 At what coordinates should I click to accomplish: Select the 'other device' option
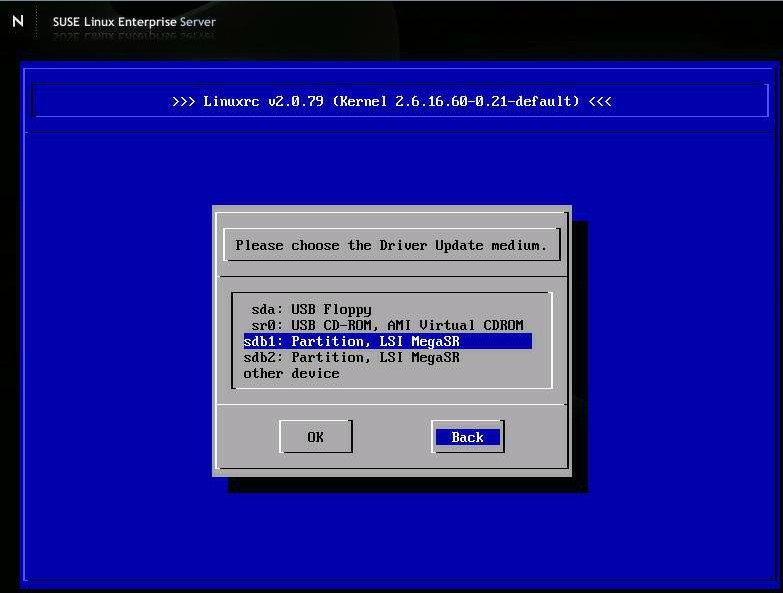pyautogui.click(x=291, y=373)
